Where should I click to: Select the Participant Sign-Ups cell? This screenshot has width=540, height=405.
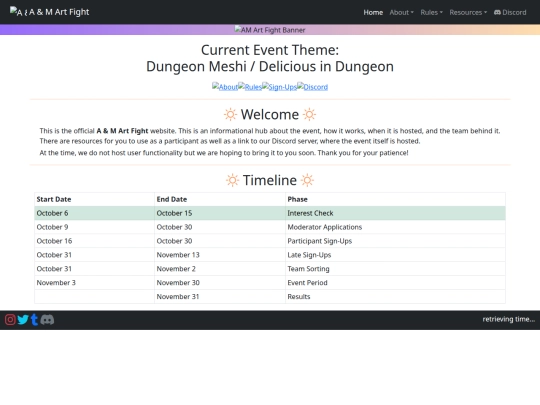[395, 241]
